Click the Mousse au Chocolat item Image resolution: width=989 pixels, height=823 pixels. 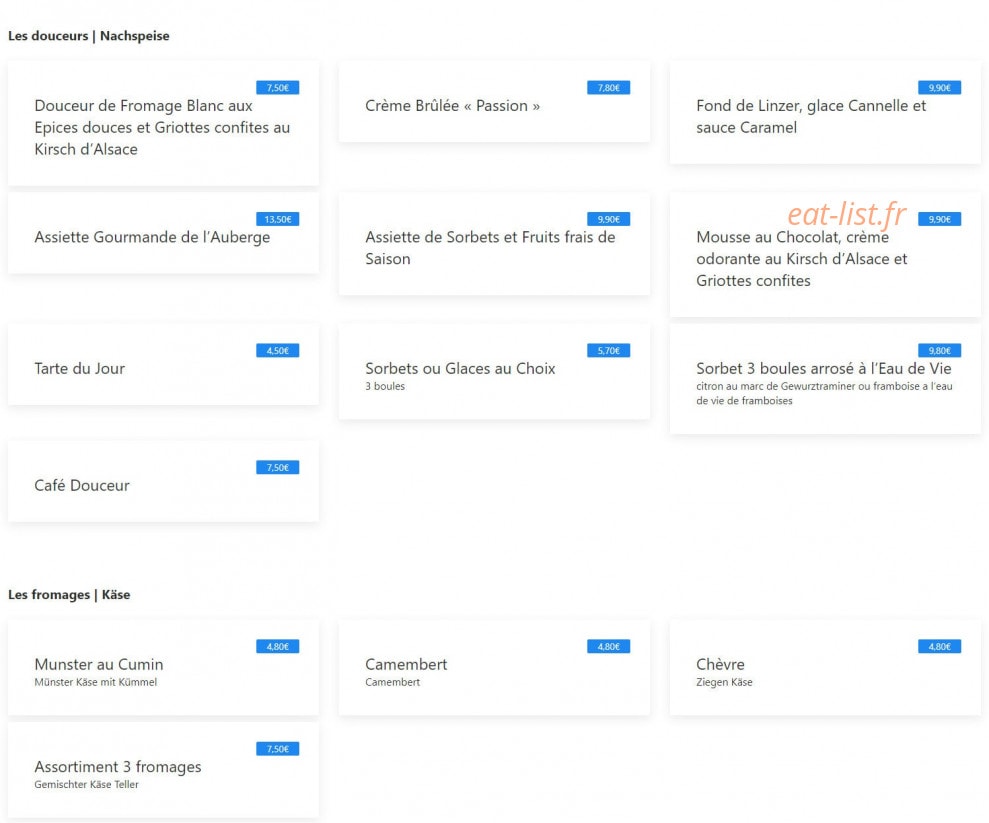[x=825, y=255]
